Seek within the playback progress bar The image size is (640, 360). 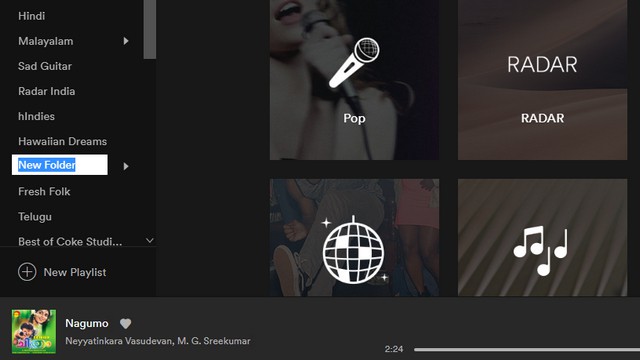tap(527, 349)
